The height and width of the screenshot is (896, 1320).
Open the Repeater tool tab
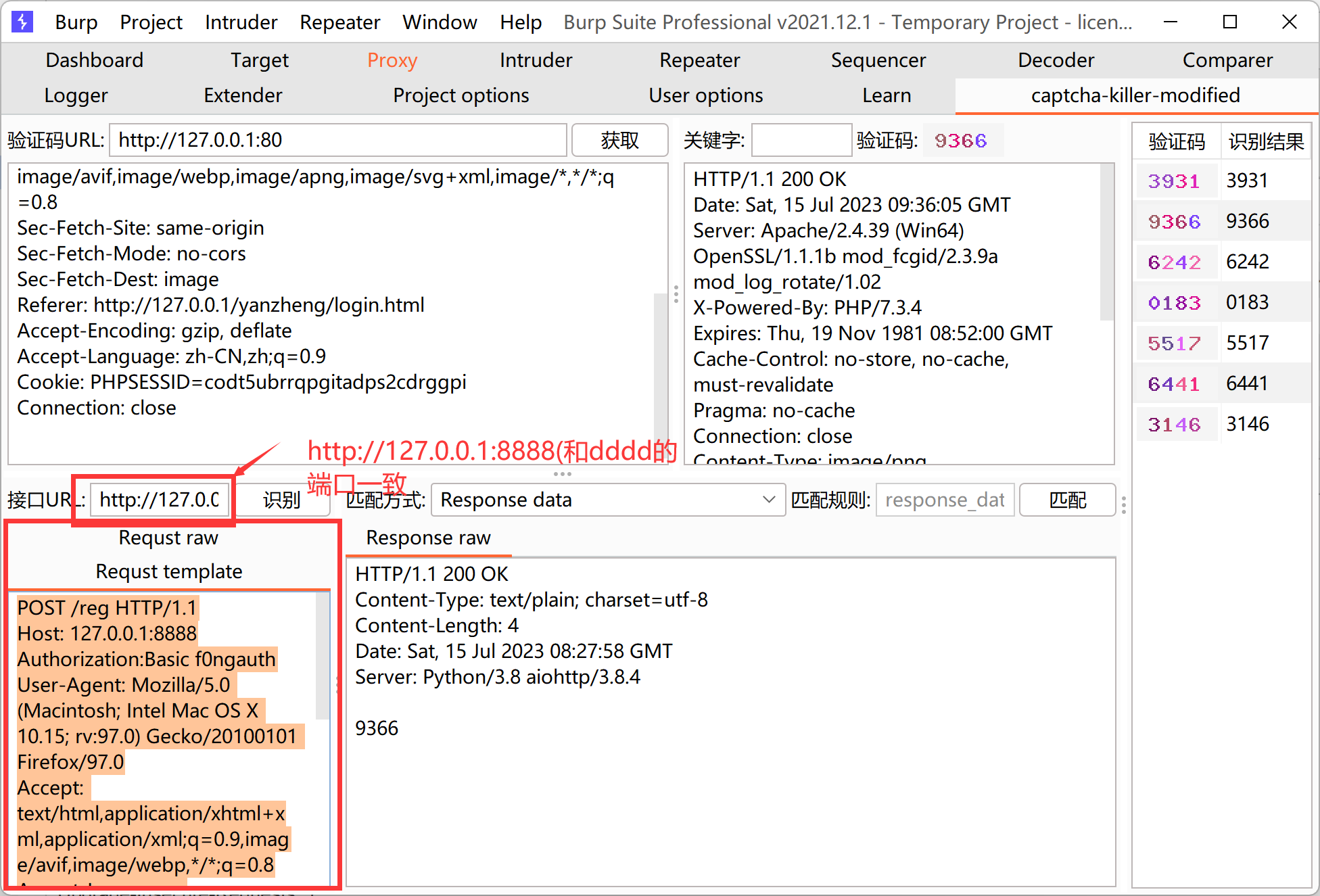pyautogui.click(x=699, y=60)
